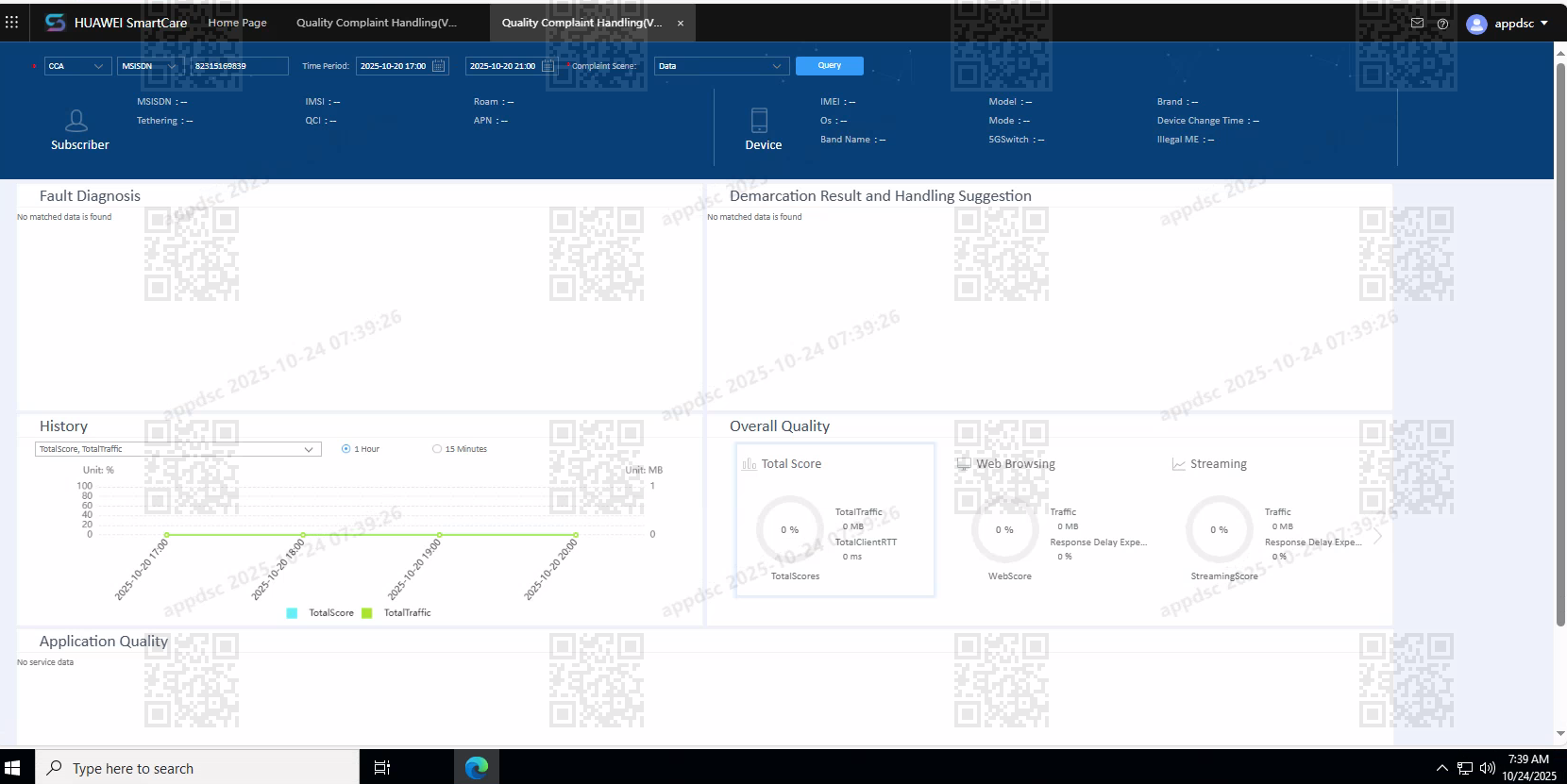Click the Total Score bar chart icon
Viewport: 1567px width, 784px height.
[750, 464]
